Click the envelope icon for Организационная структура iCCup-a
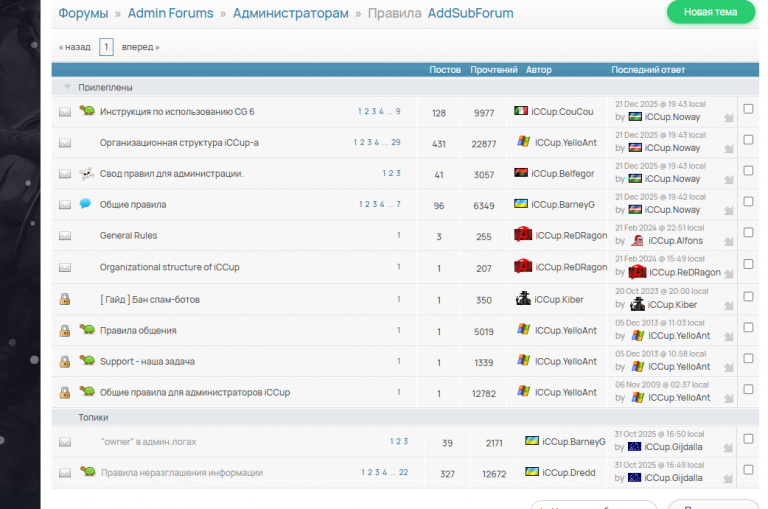 pos(65,143)
